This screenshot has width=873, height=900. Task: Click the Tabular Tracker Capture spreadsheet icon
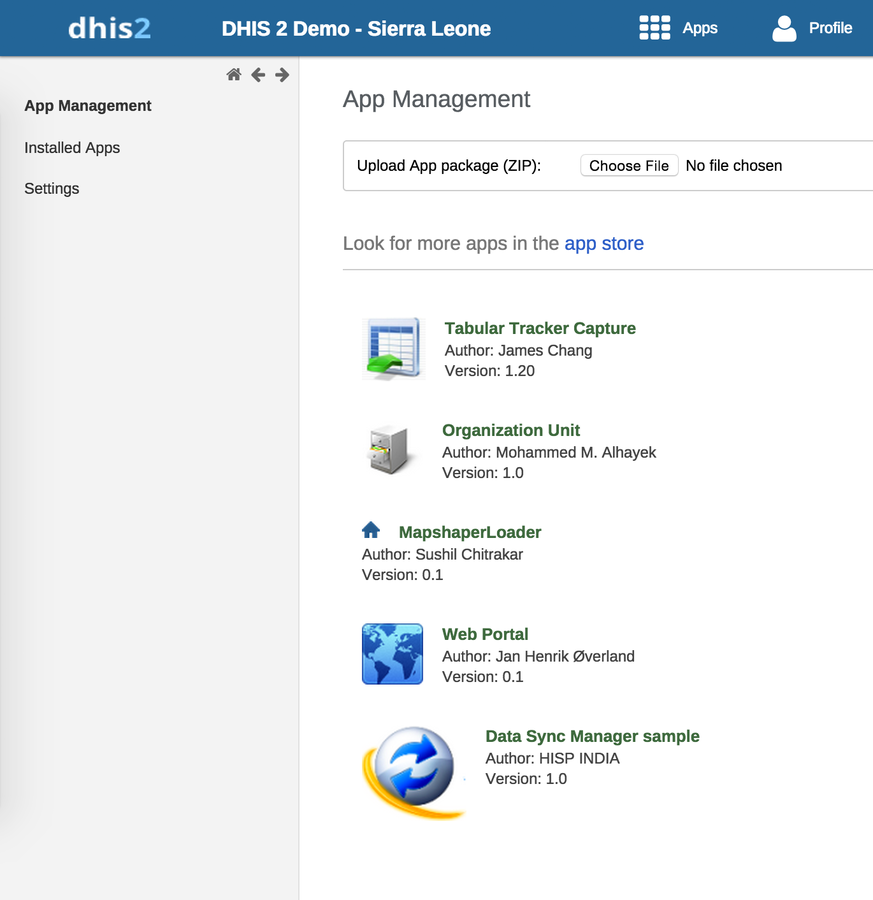(x=394, y=348)
